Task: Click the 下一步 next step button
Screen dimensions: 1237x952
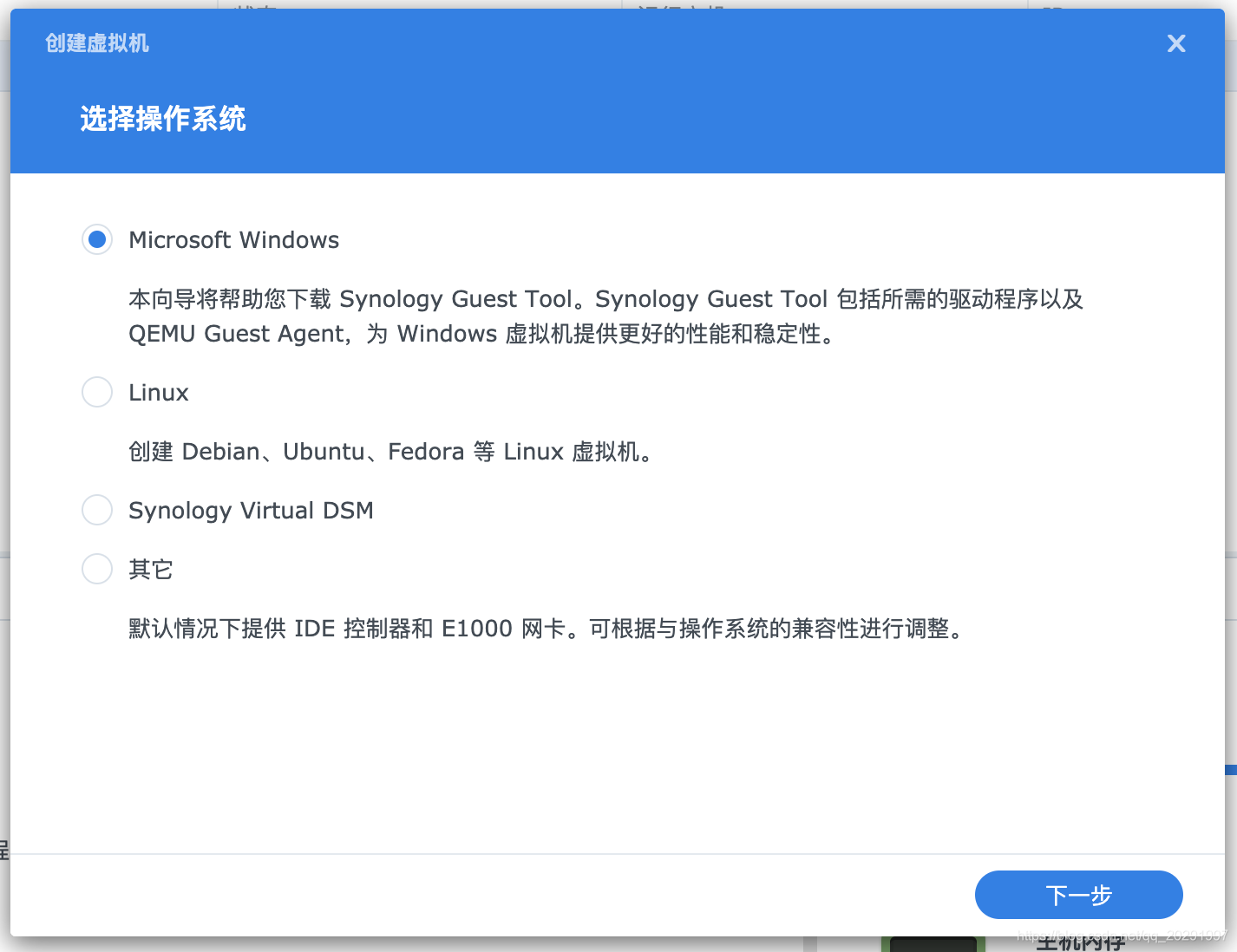Action: [x=1078, y=895]
